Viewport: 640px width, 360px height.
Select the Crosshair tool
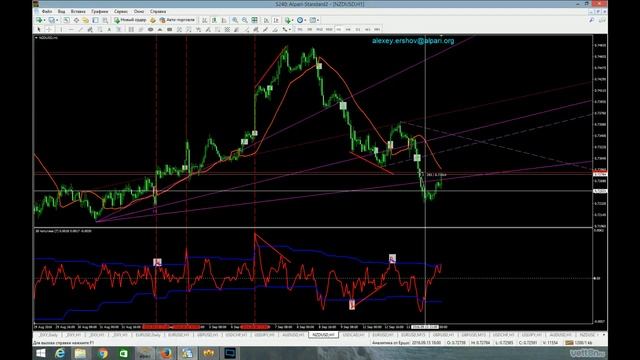pyautogui.click(x=49, y=29)
